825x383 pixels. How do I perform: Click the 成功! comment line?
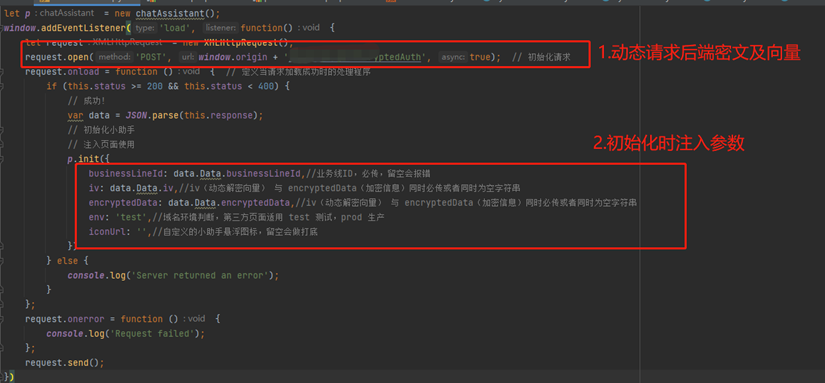pos(87,101)
